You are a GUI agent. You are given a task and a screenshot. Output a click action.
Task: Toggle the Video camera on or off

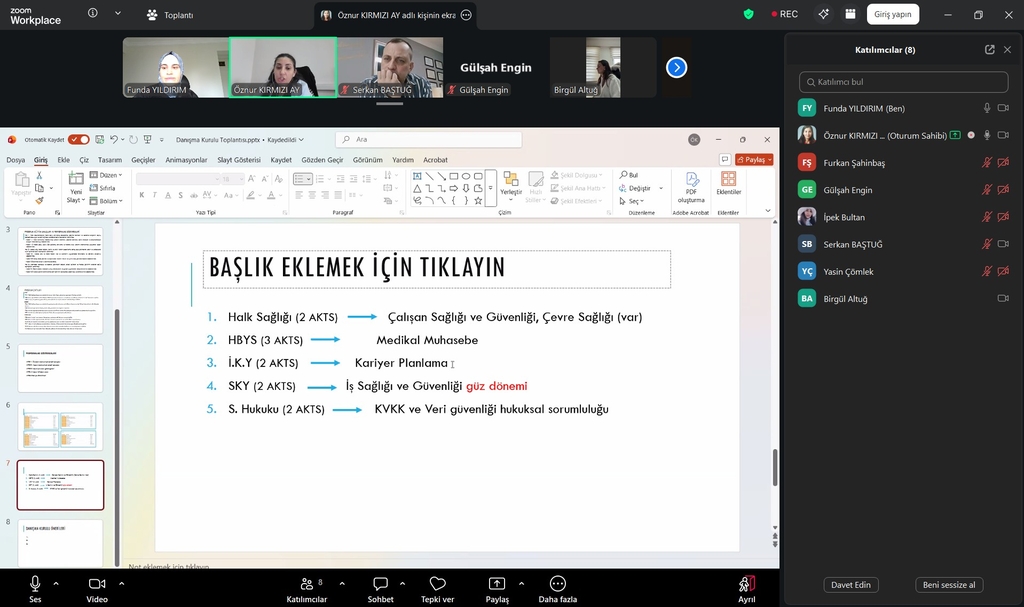pyautogui.click(x=97, y=584)
